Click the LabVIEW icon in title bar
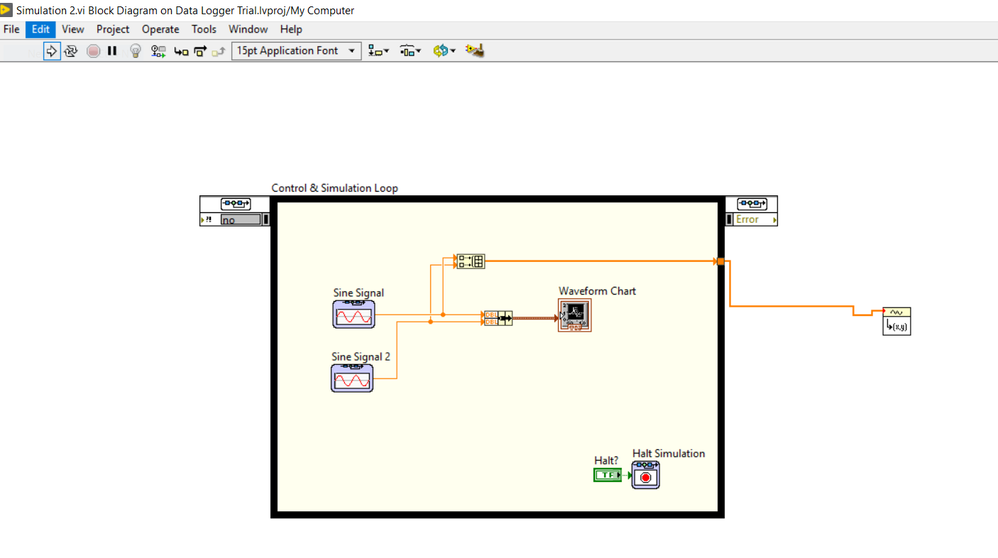 pyautogui.click(x=6, y=10)
